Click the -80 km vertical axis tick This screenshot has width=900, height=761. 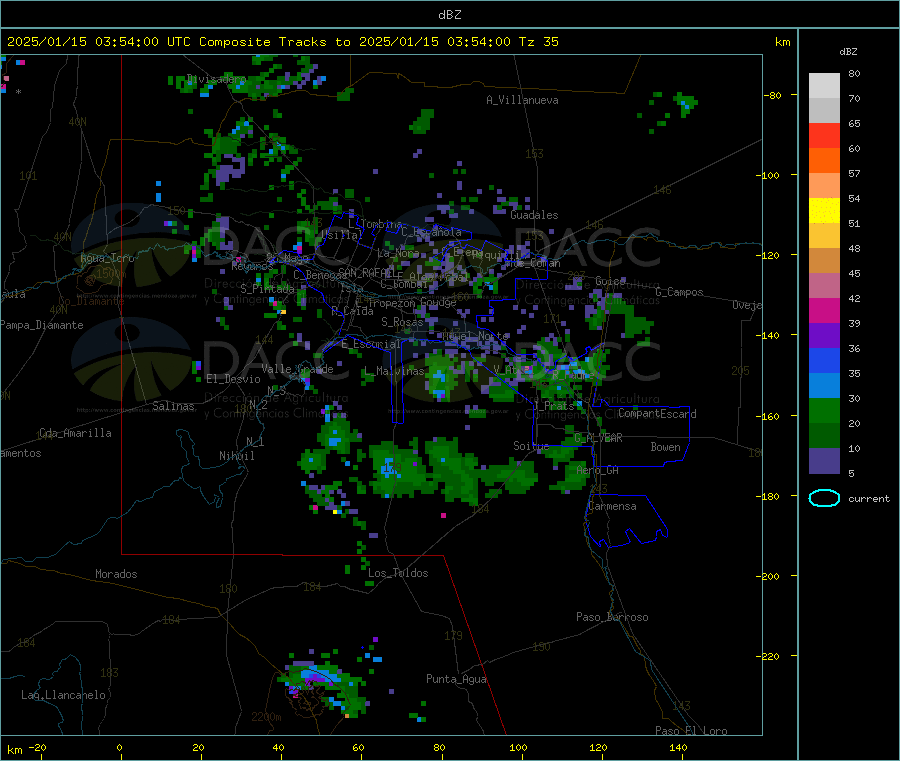772,95
